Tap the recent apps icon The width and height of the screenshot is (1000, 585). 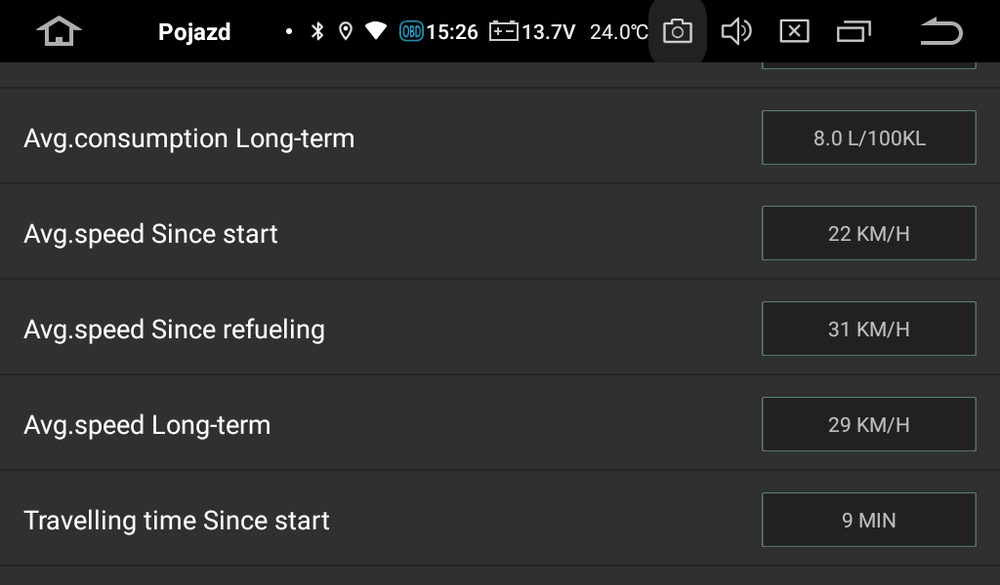tap(855, 31)
